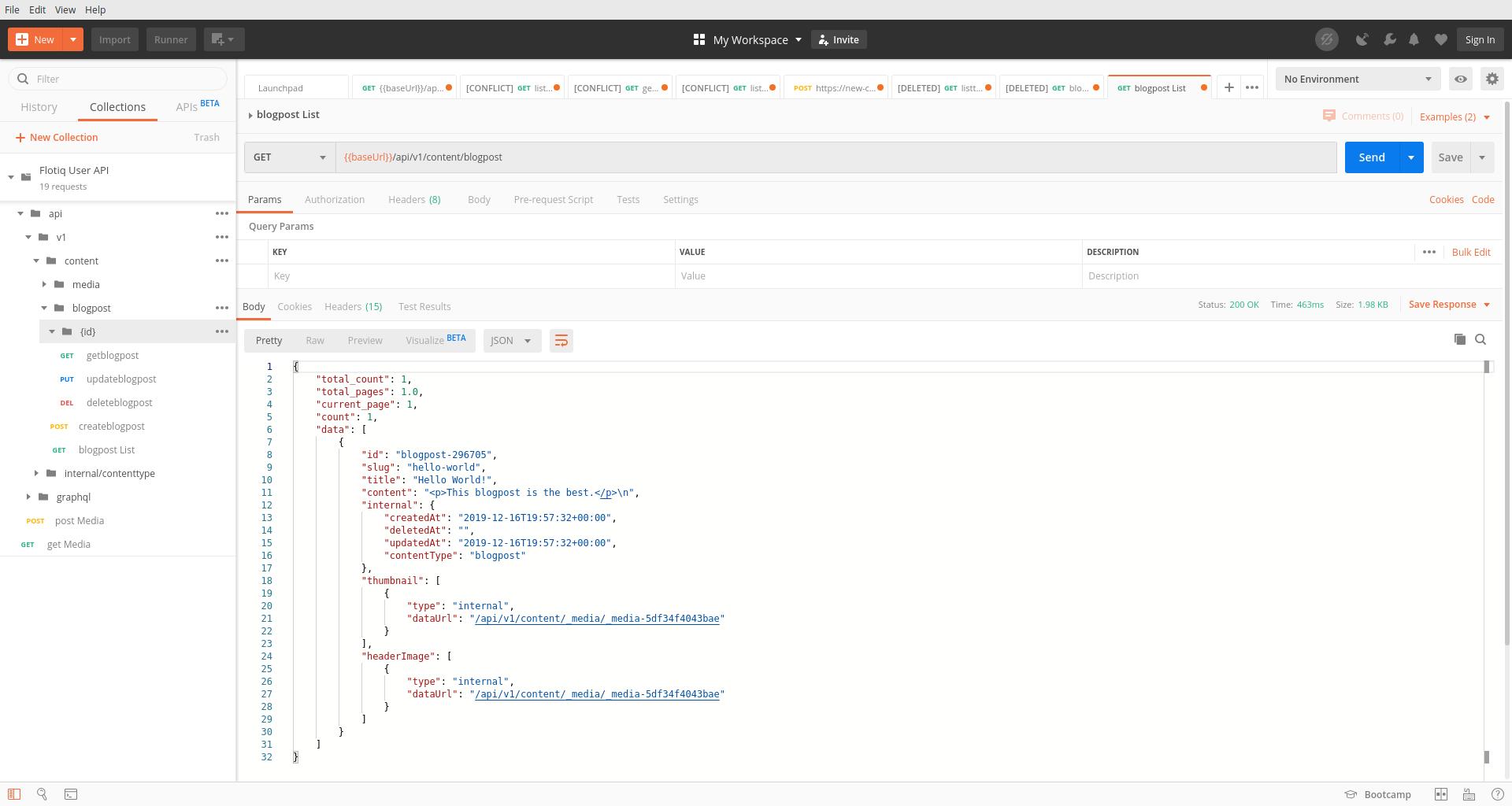The width and height of the screenshot is (1512, 806).
Task: Open the Headers (8) request tab
Action: tap(414, 200)
